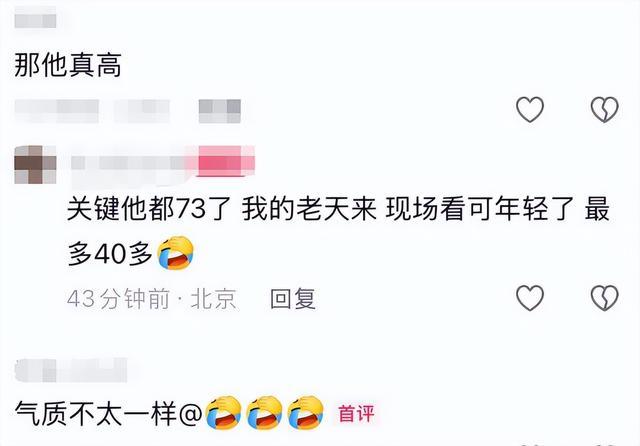Tap the comment starting with "关键他都73了"
This screenshot has height=446, width=640.
point(338,231)
